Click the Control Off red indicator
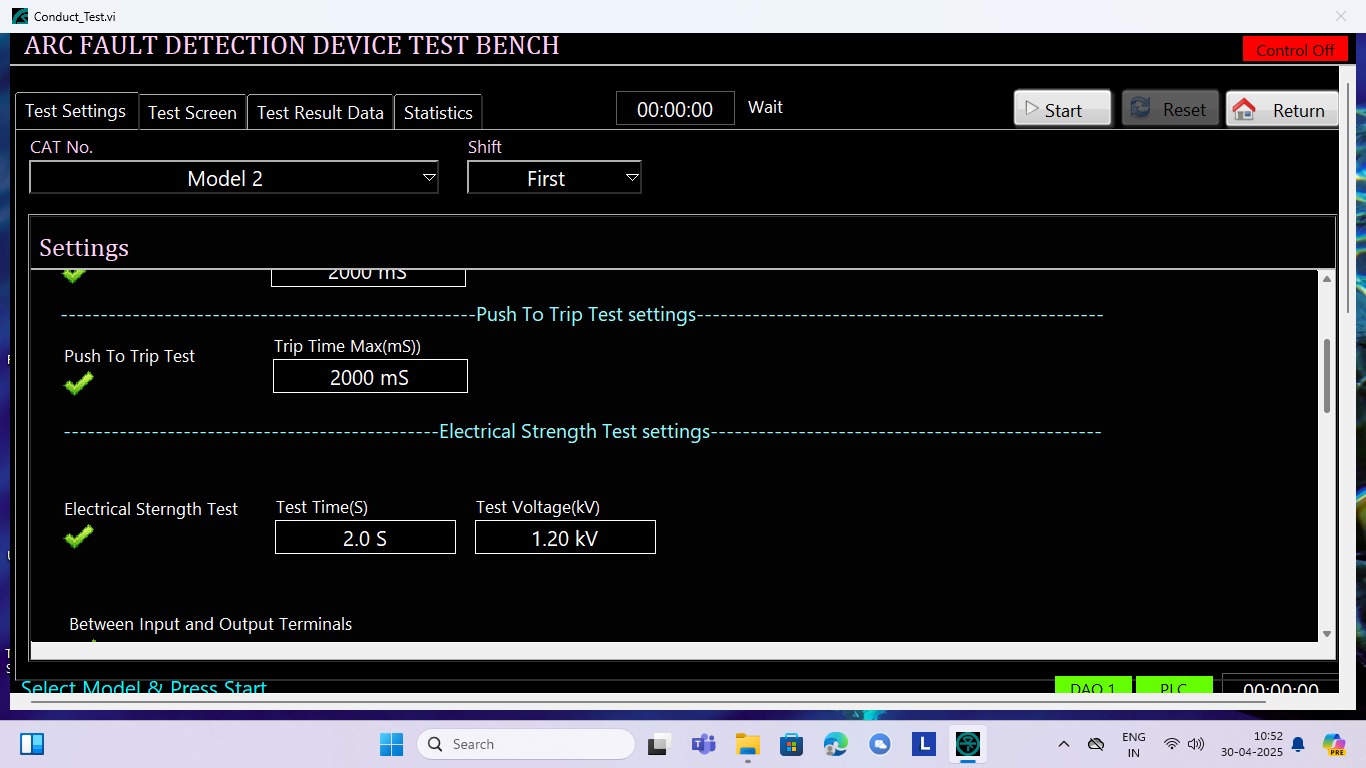Screen dimensions: 1366x768 1294,50
